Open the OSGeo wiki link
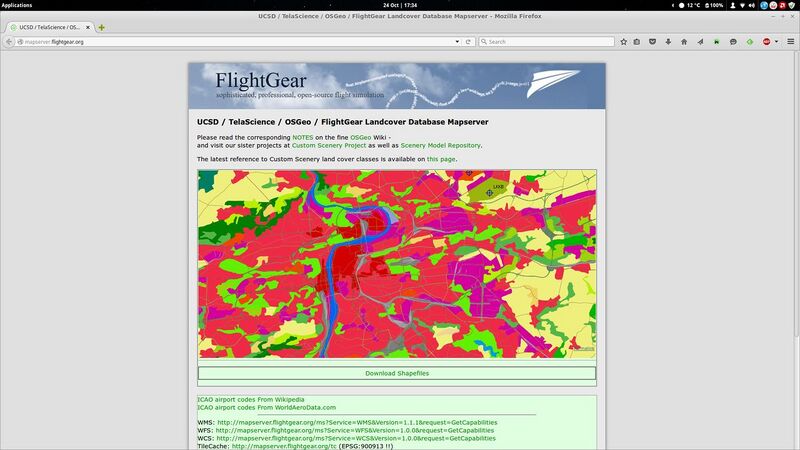This screenshot has width=800, height=450. pos(360,138)
